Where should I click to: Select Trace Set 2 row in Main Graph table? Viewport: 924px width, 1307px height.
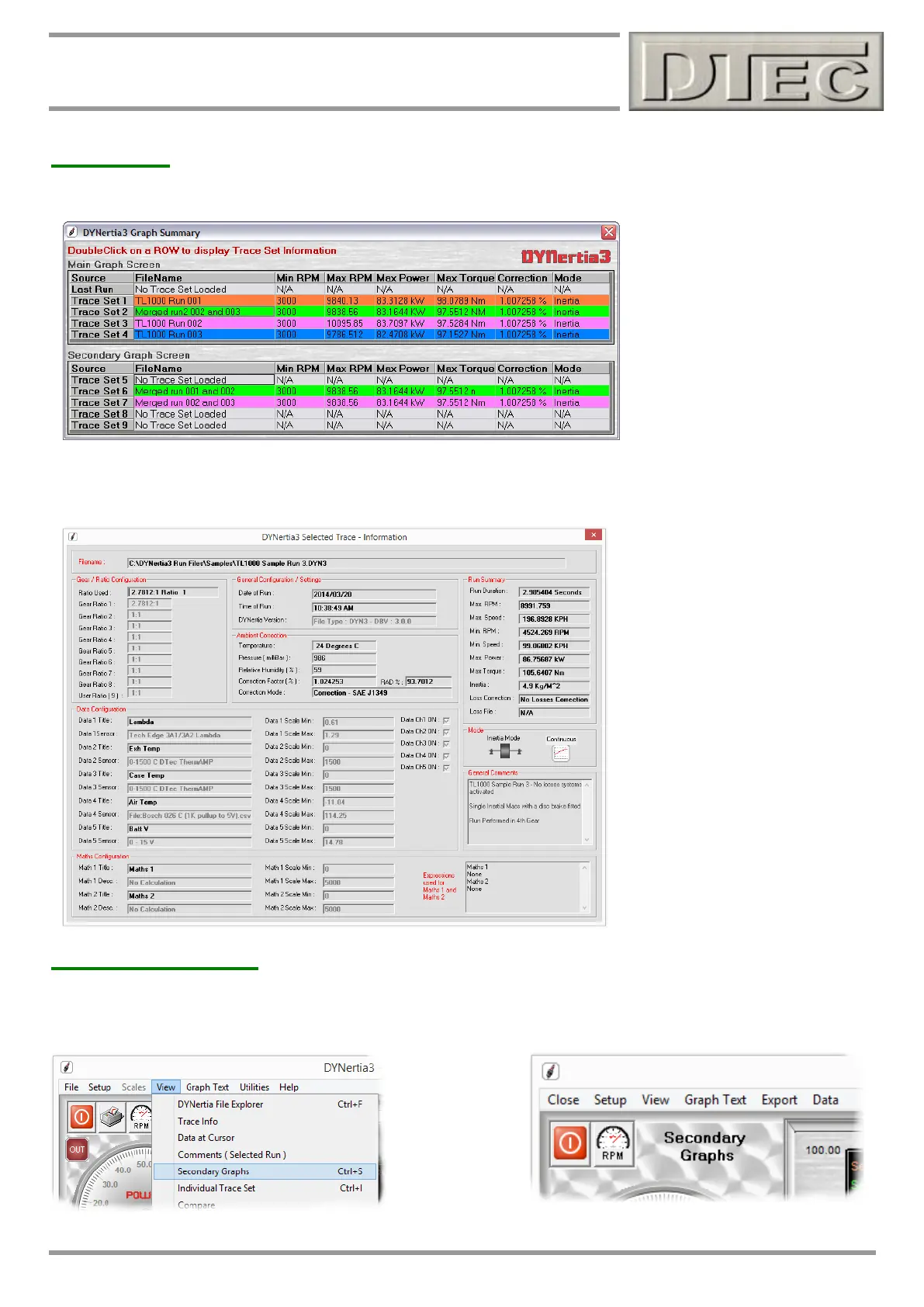[x=340, y=312]
